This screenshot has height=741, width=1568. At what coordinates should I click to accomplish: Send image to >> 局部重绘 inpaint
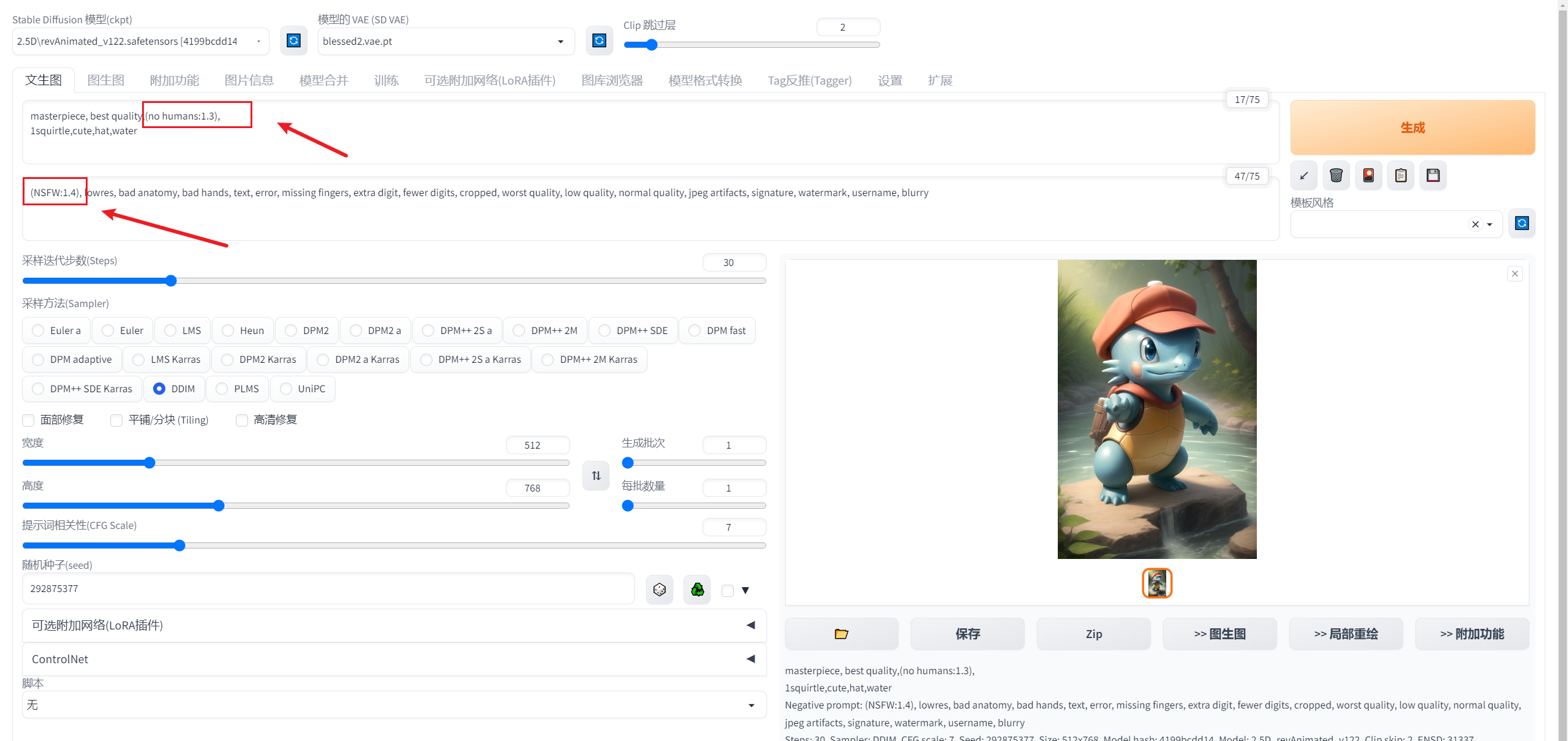pos(1346,634)
